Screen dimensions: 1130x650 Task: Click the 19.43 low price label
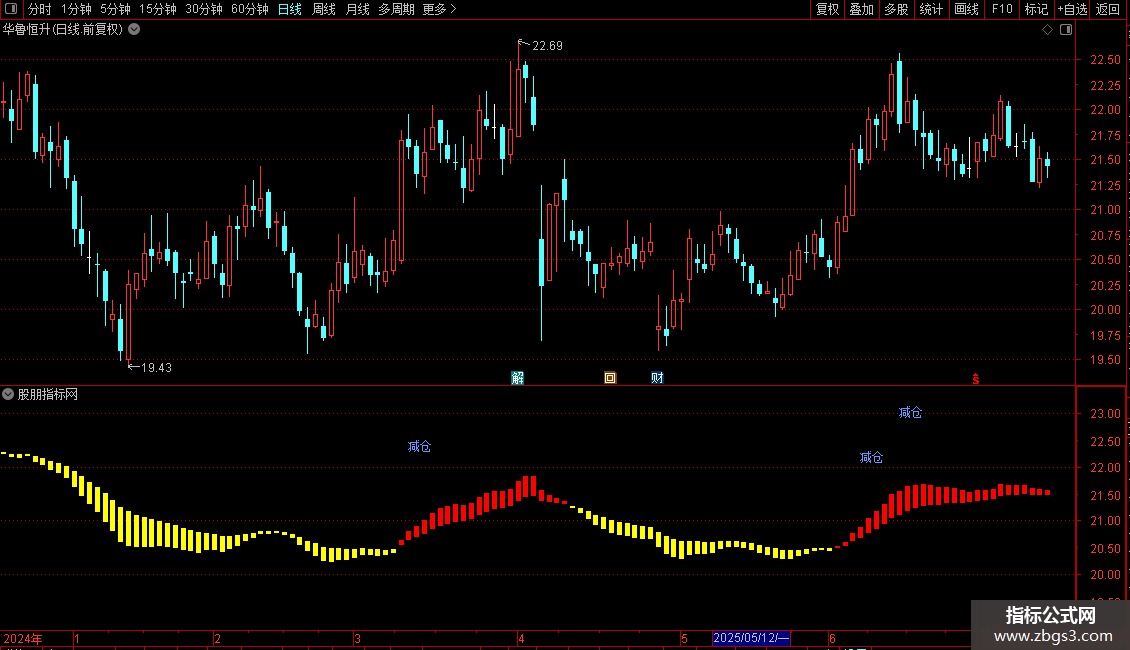click(156, 368)
